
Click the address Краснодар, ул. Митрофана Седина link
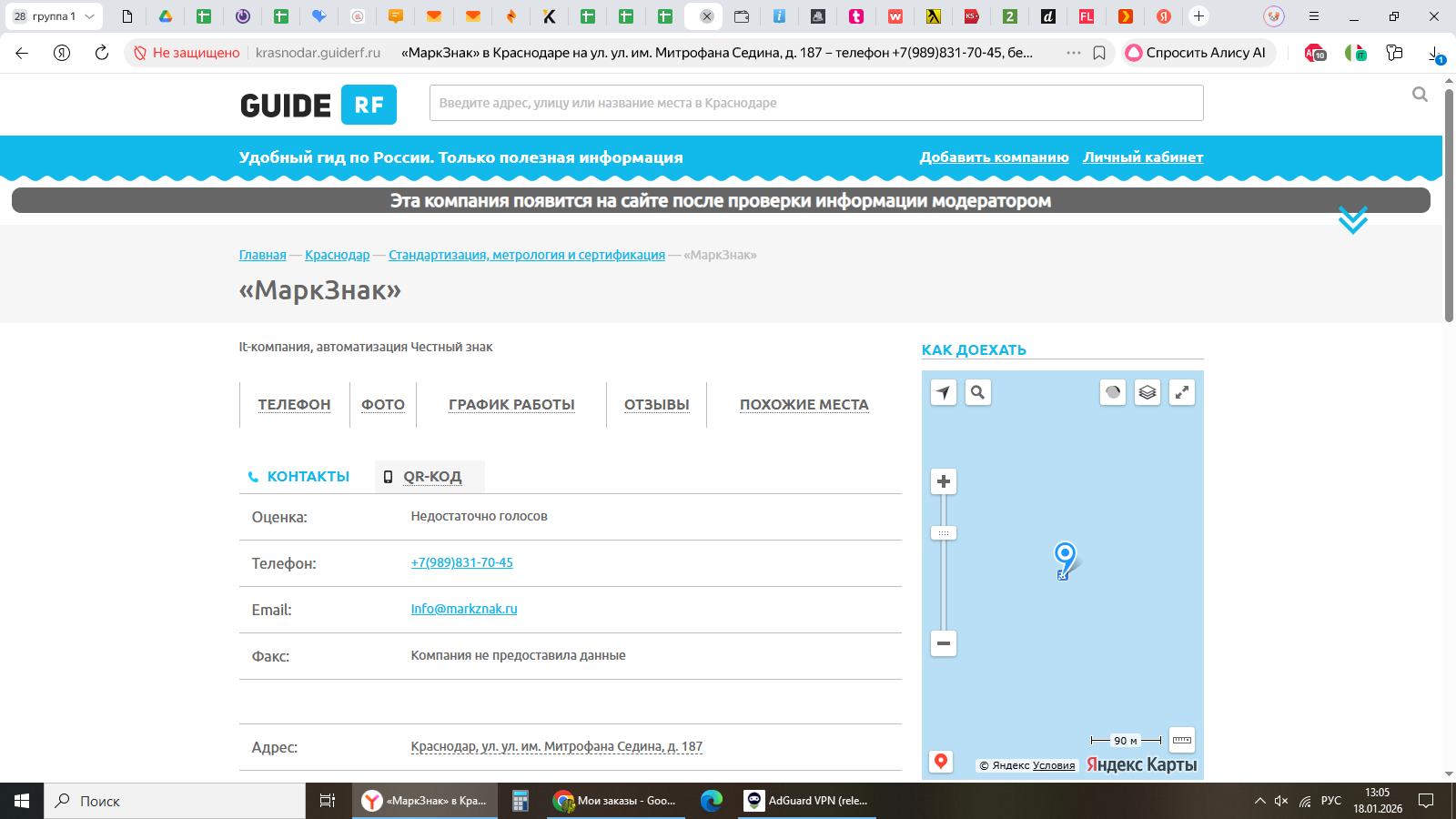coord(556,746)
